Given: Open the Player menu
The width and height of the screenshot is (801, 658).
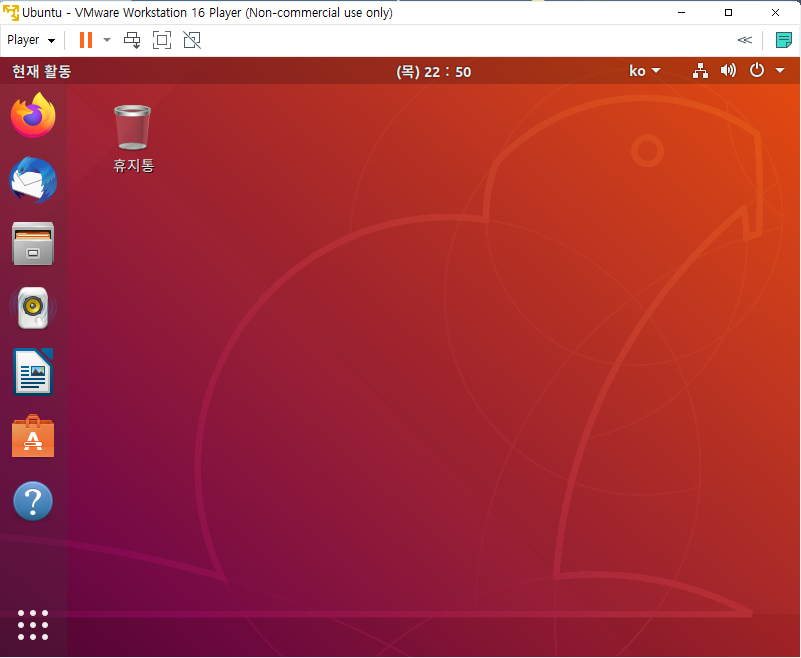Looking at the screenshot, I should pyautogui.click(x=31, y=40).
